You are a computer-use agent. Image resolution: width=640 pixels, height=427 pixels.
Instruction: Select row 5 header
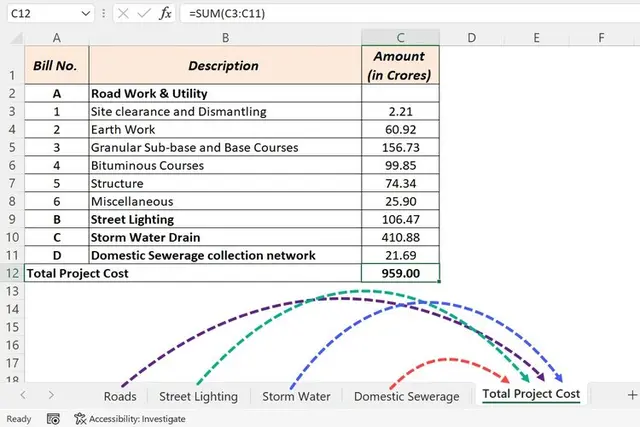point(12,147)
